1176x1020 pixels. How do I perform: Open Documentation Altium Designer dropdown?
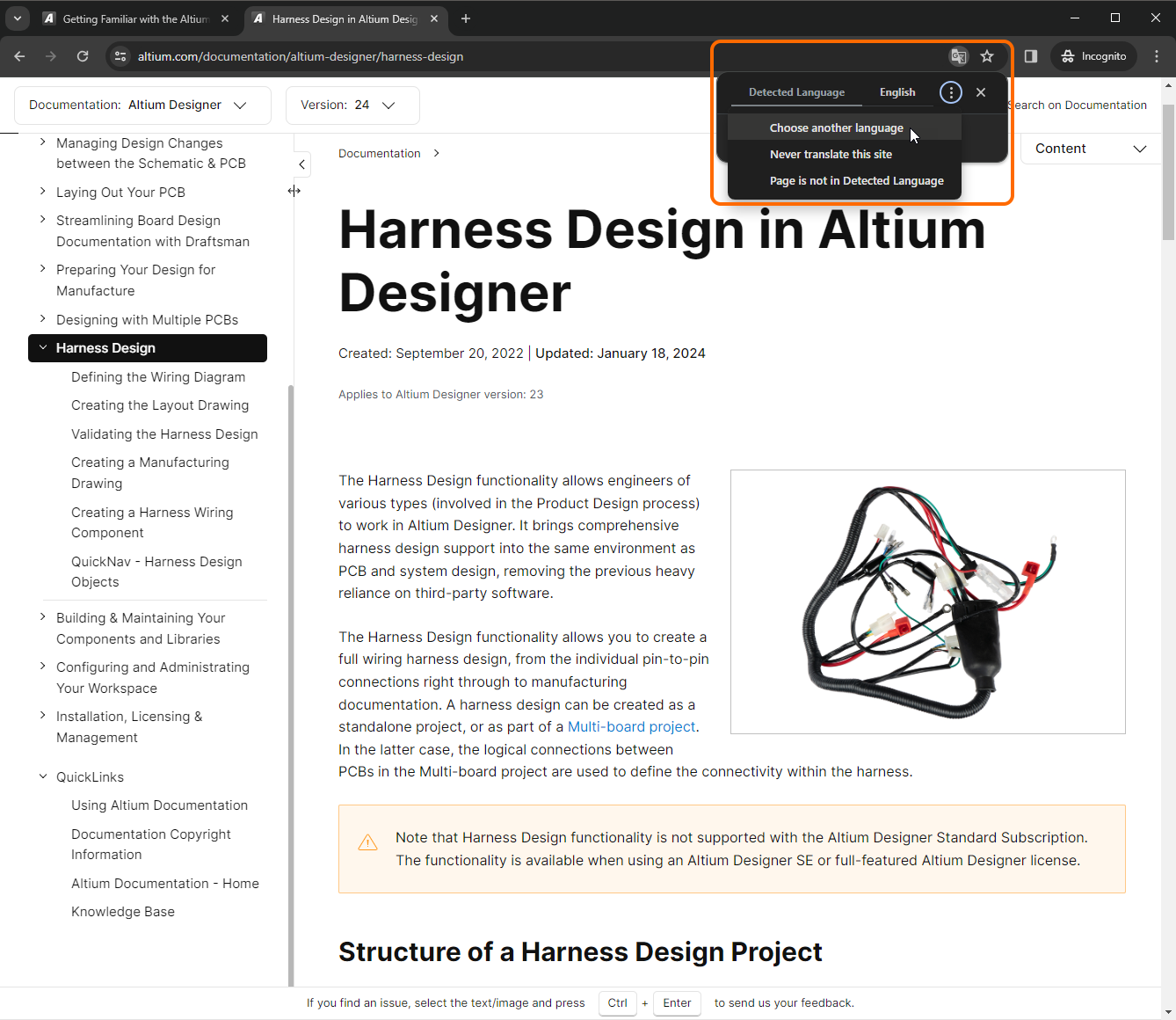click(x=142, y=105)
